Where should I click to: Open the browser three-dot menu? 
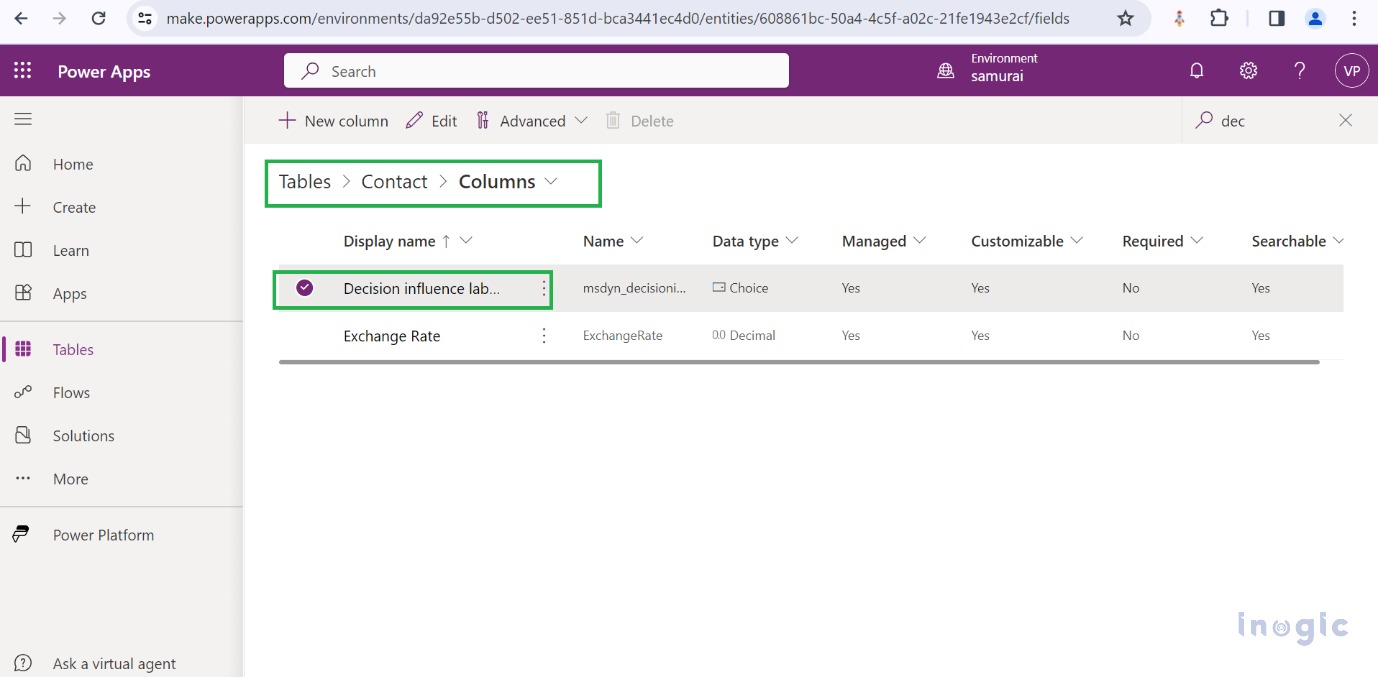1354,18
